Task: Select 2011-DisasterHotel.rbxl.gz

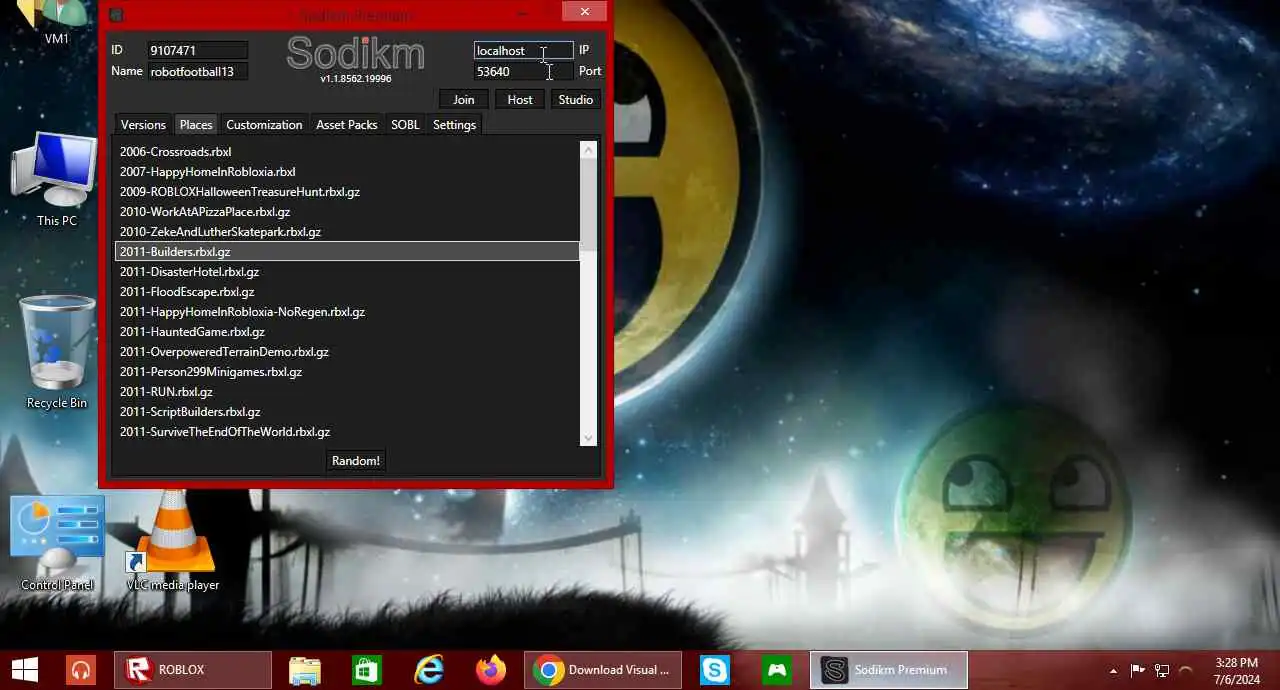Action: tap(347, 272)
